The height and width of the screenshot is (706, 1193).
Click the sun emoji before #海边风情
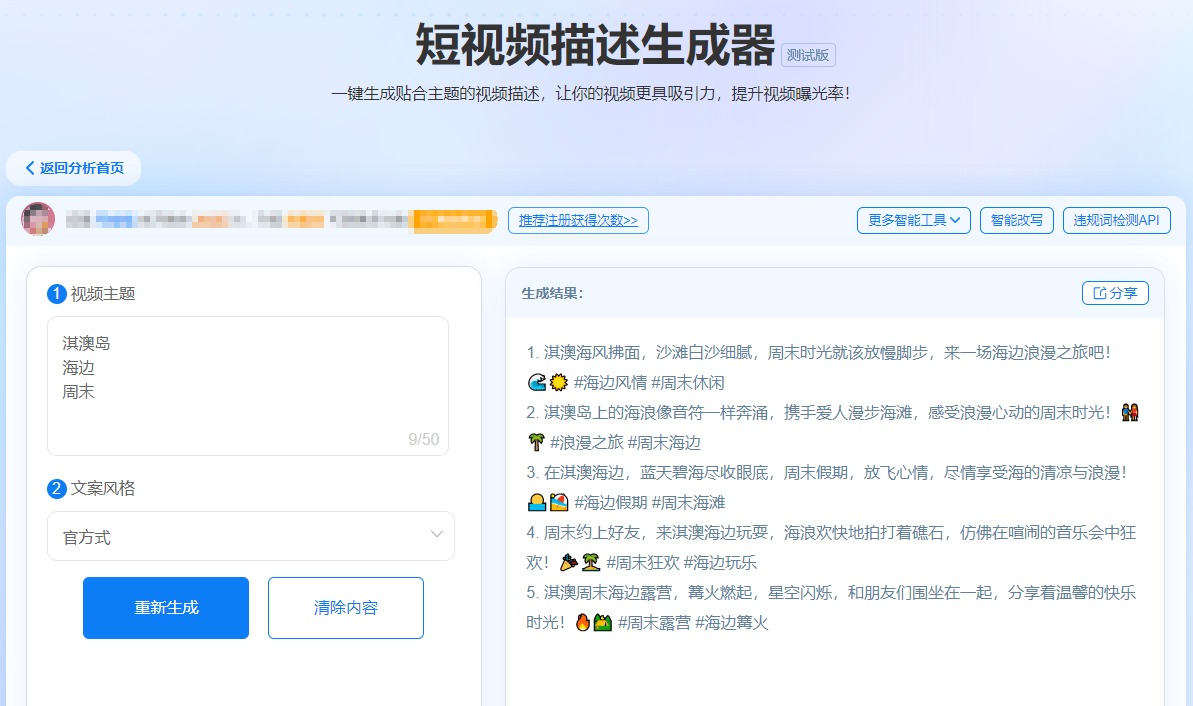pos(559,383)
